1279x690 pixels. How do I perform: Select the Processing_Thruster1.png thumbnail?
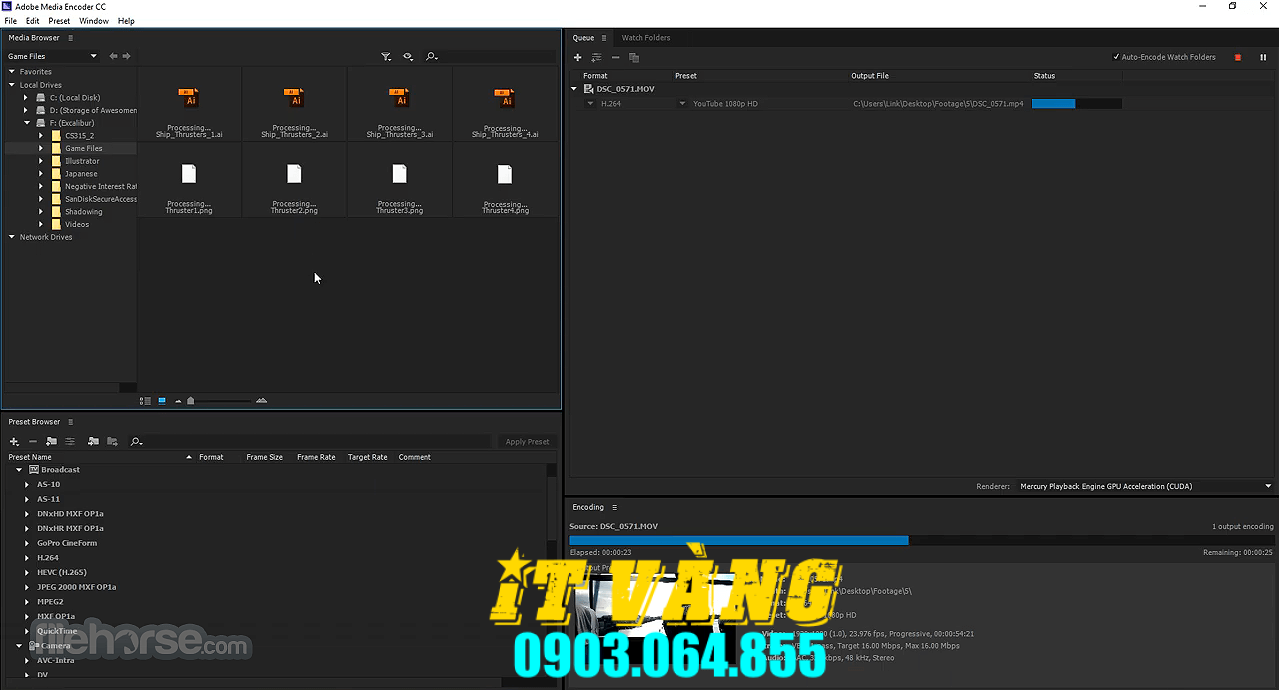[189, 173]
